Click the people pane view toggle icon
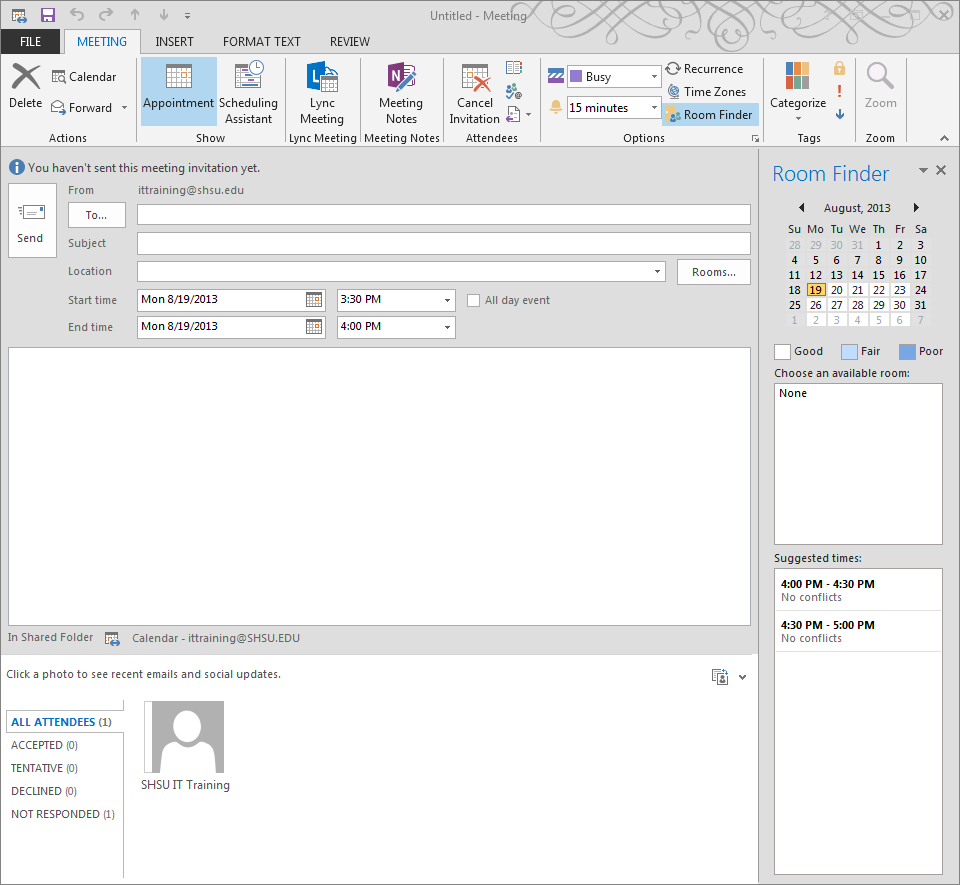The image size is (960, 885). tap(720, 677)
